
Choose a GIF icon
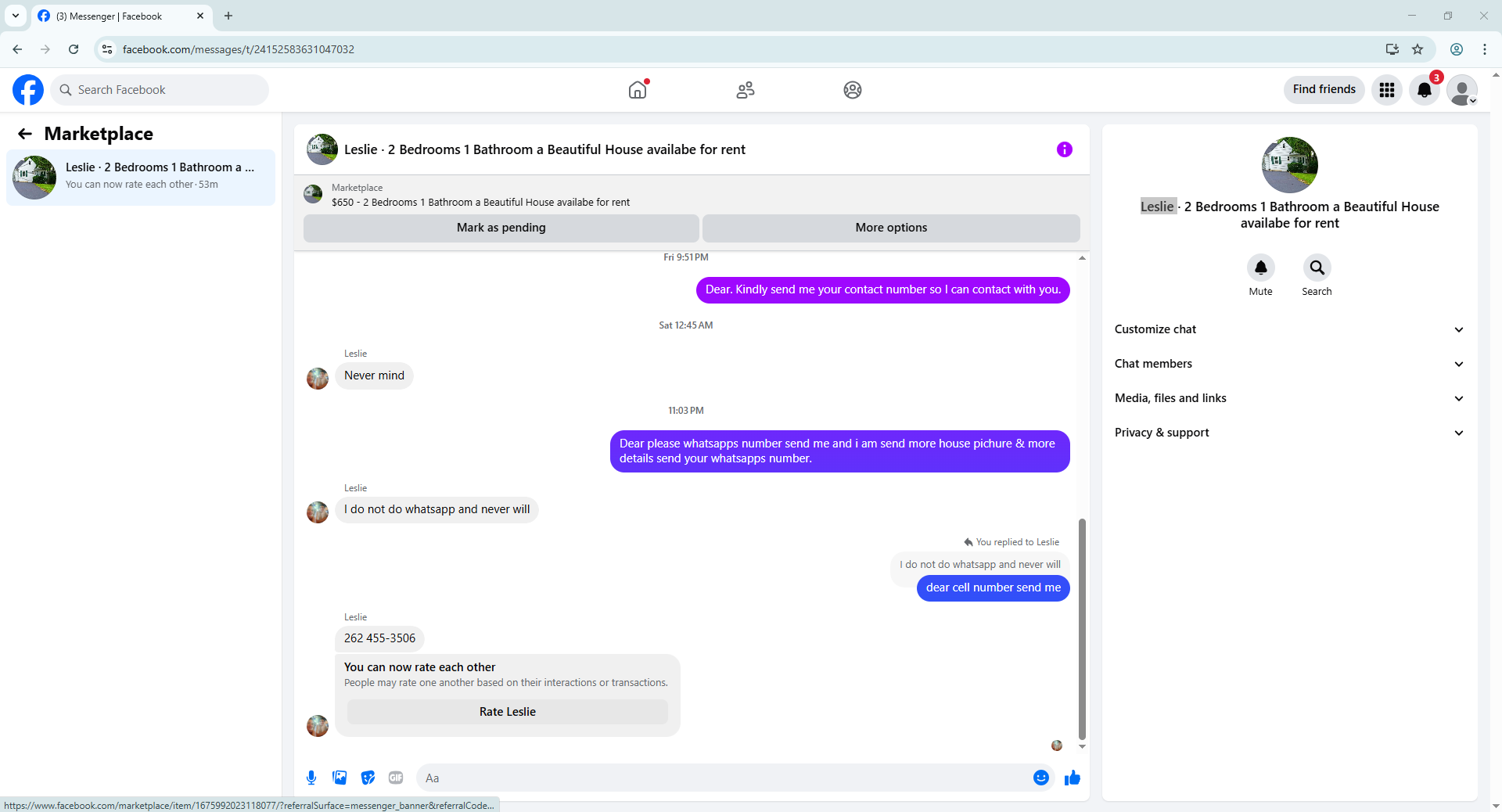396,778
